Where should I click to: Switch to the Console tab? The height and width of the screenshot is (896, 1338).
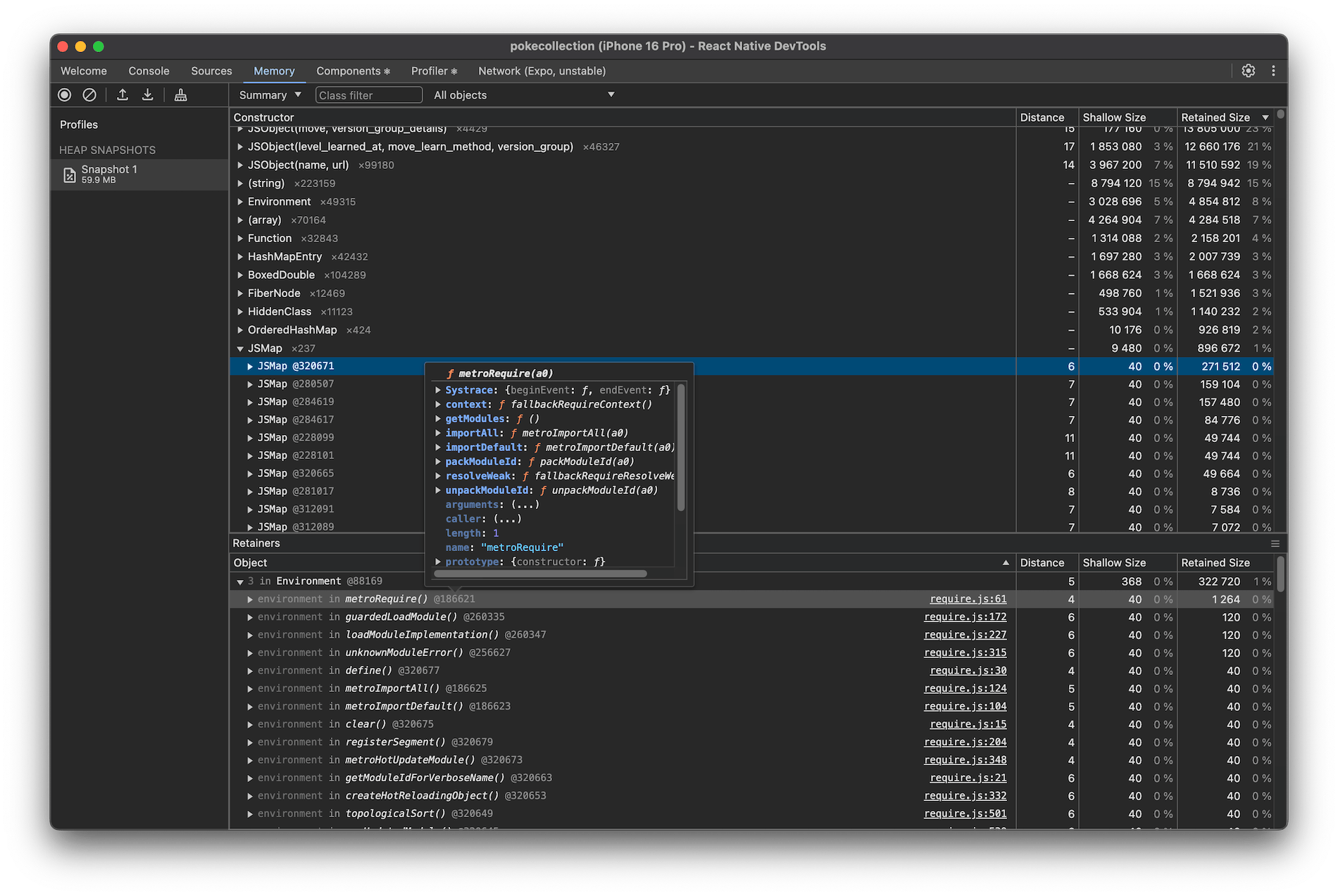(149, 71)
